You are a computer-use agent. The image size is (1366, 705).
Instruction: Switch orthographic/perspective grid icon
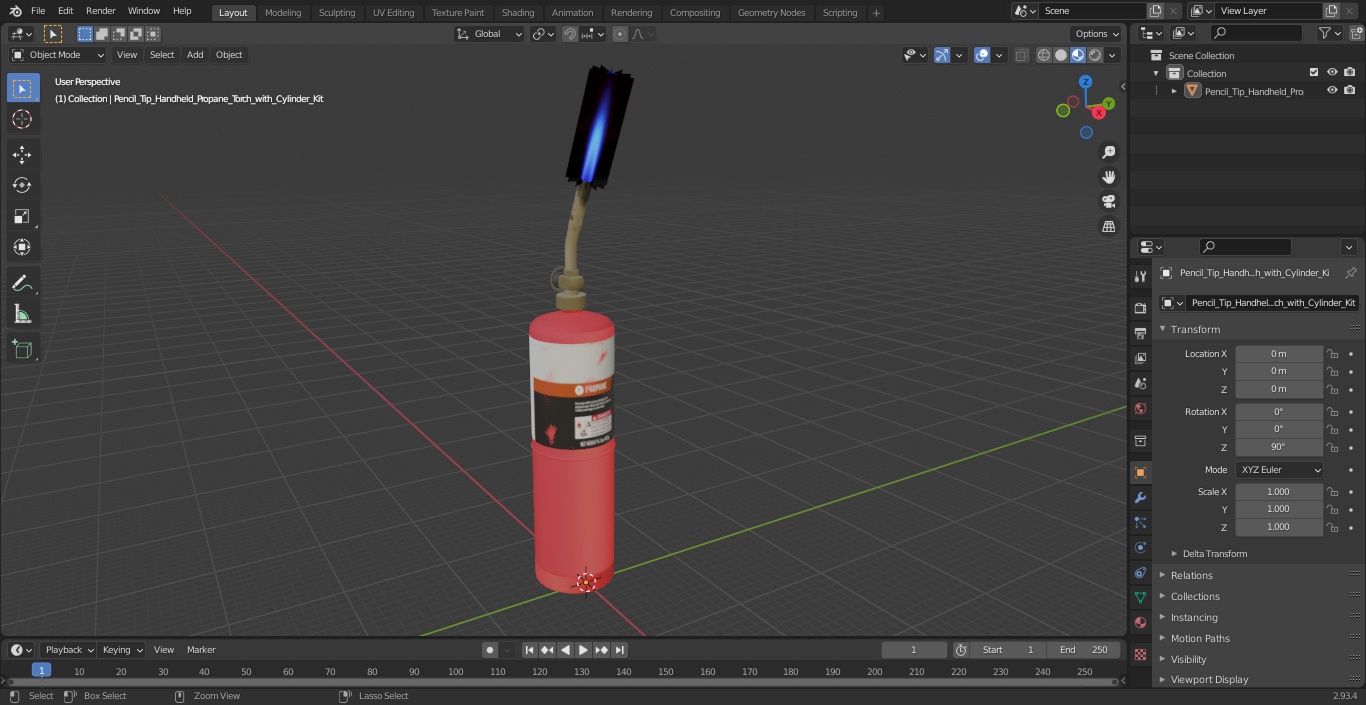pos(1108,227)
